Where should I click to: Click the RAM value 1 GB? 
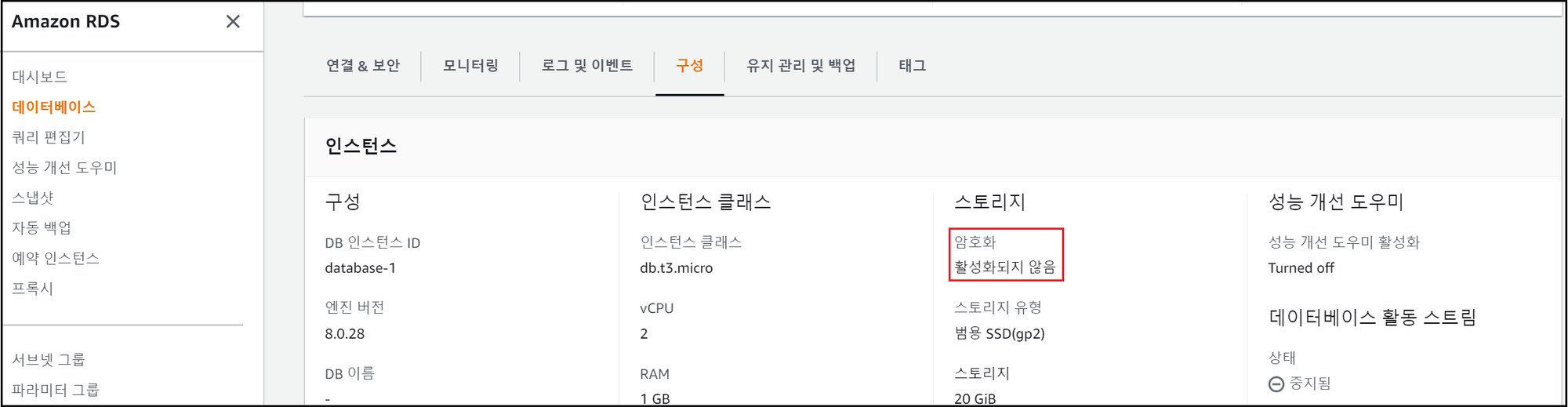655,398
